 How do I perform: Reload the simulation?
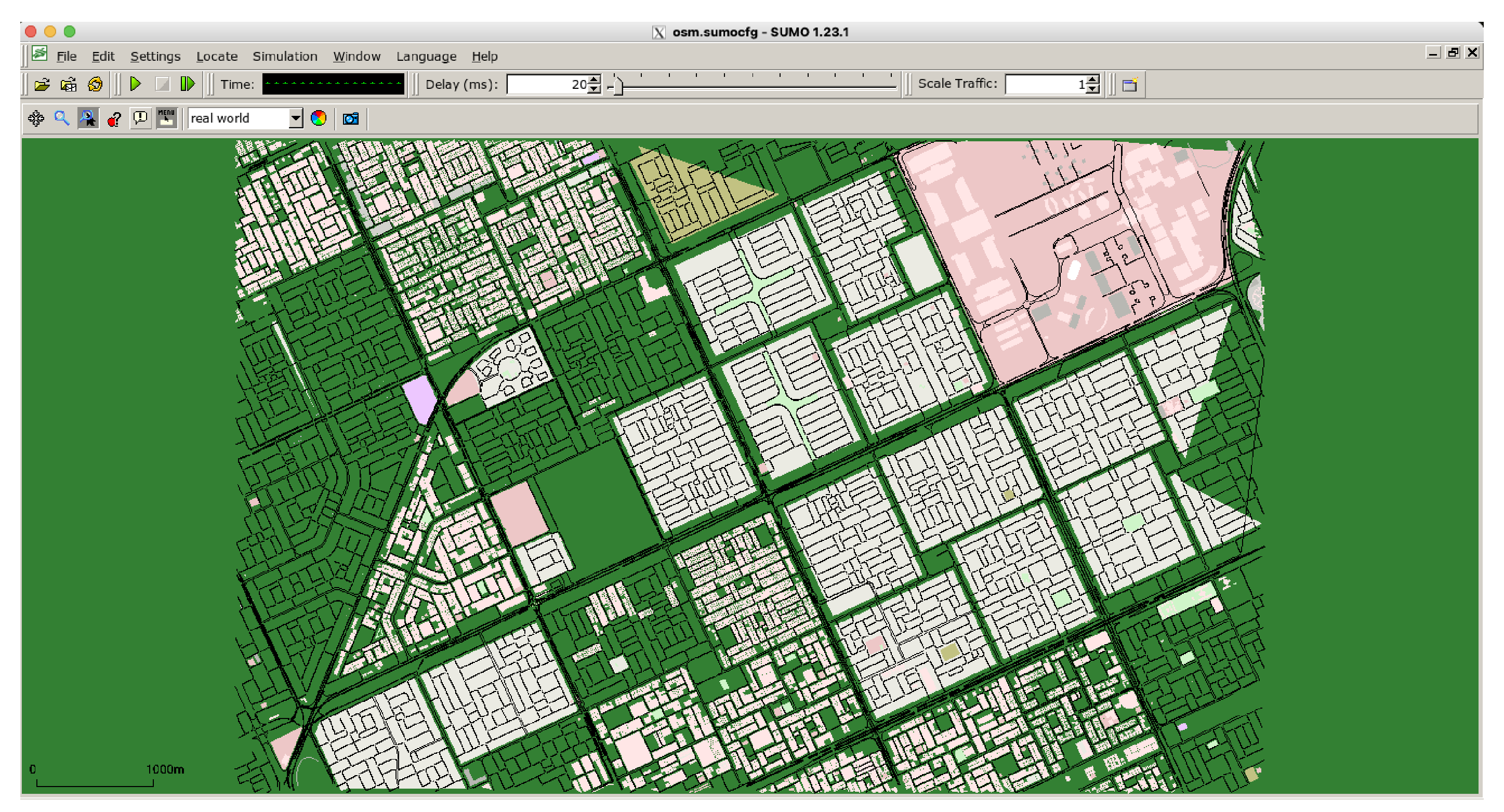95,85
